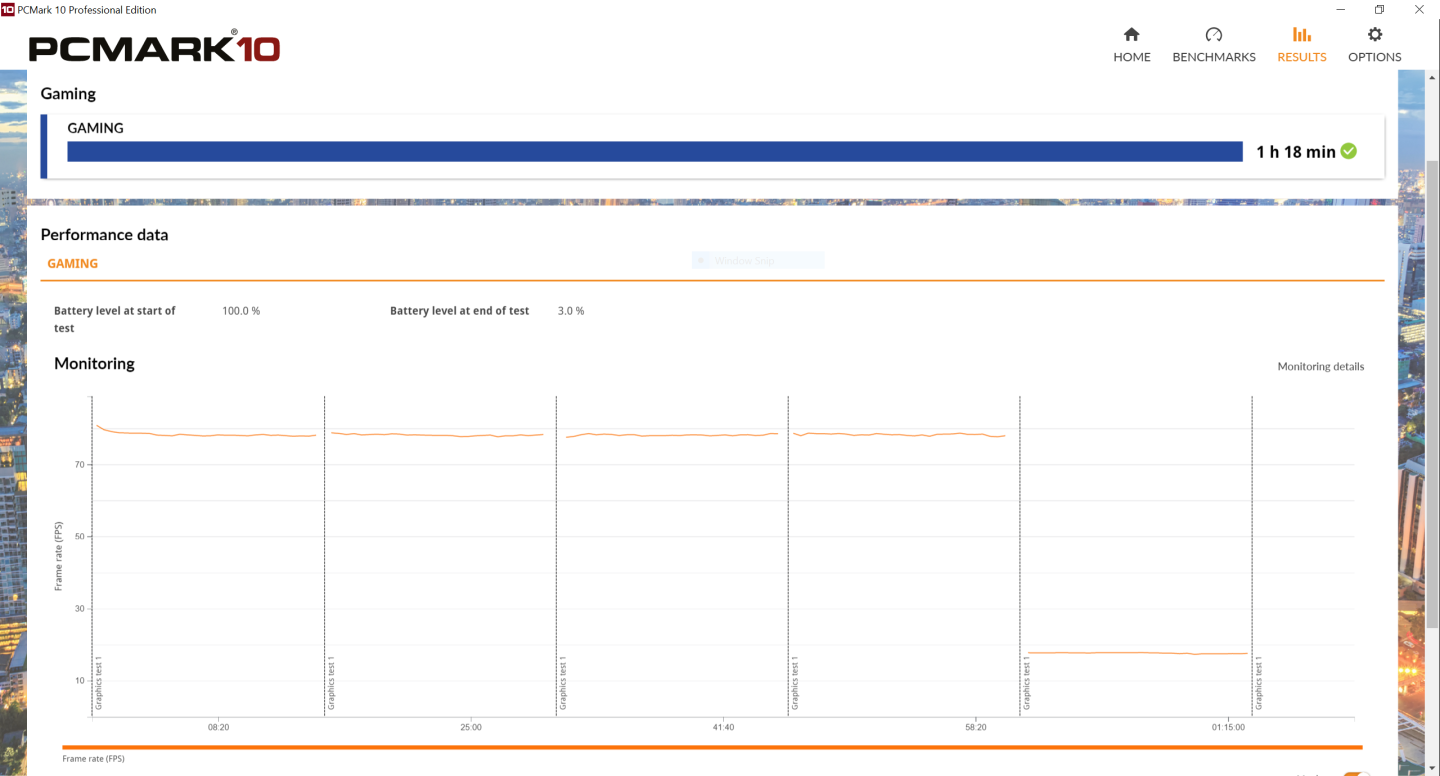Select the Results bar-chart icon

(x=1301, y=34)
